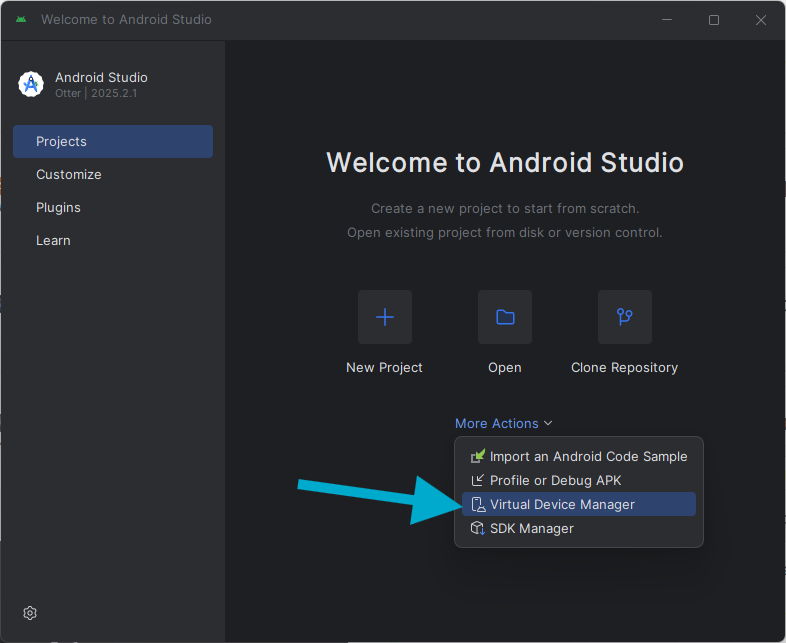Choose SDK Manager from the menu
Screen dimensions: 786x643
pos(531,528)
